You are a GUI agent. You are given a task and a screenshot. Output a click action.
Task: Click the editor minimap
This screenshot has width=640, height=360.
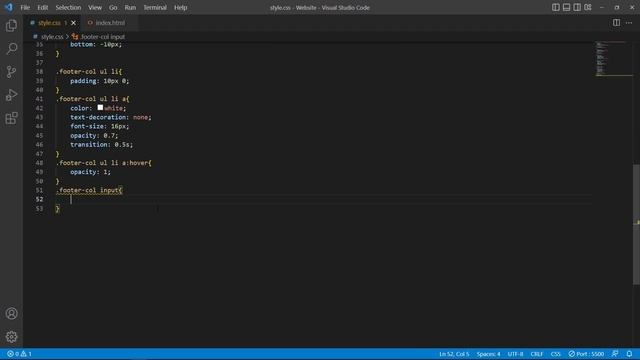coord(613,59)
